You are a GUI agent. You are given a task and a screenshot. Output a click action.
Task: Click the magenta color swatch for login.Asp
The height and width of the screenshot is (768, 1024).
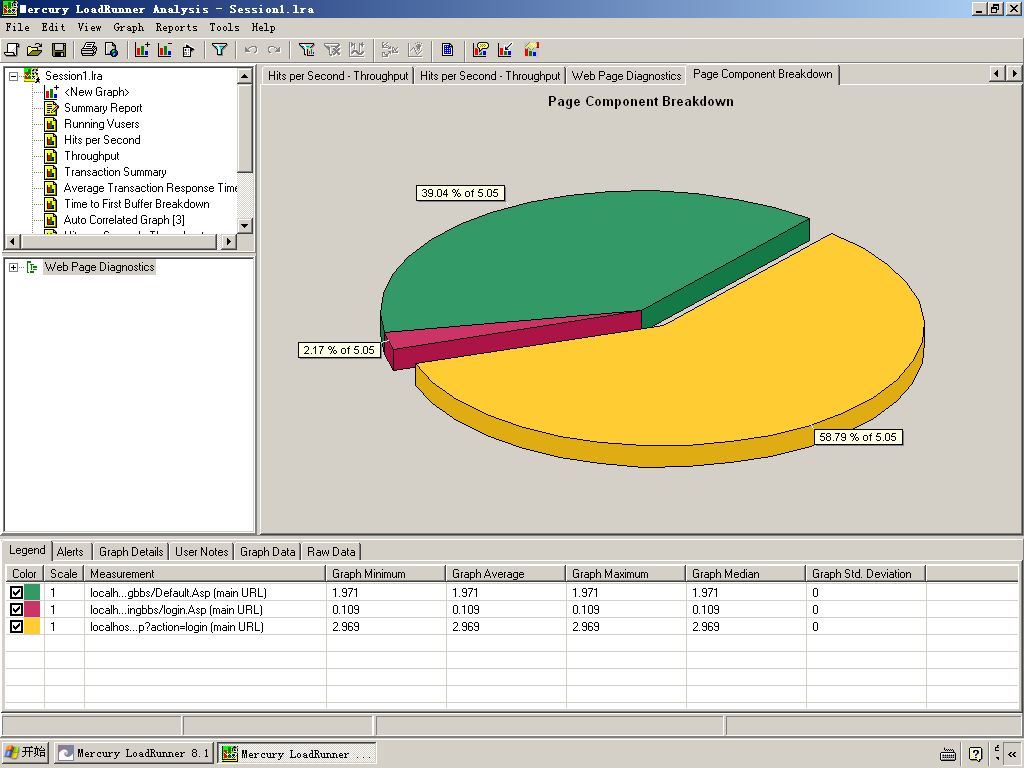[x=32, y=609]
